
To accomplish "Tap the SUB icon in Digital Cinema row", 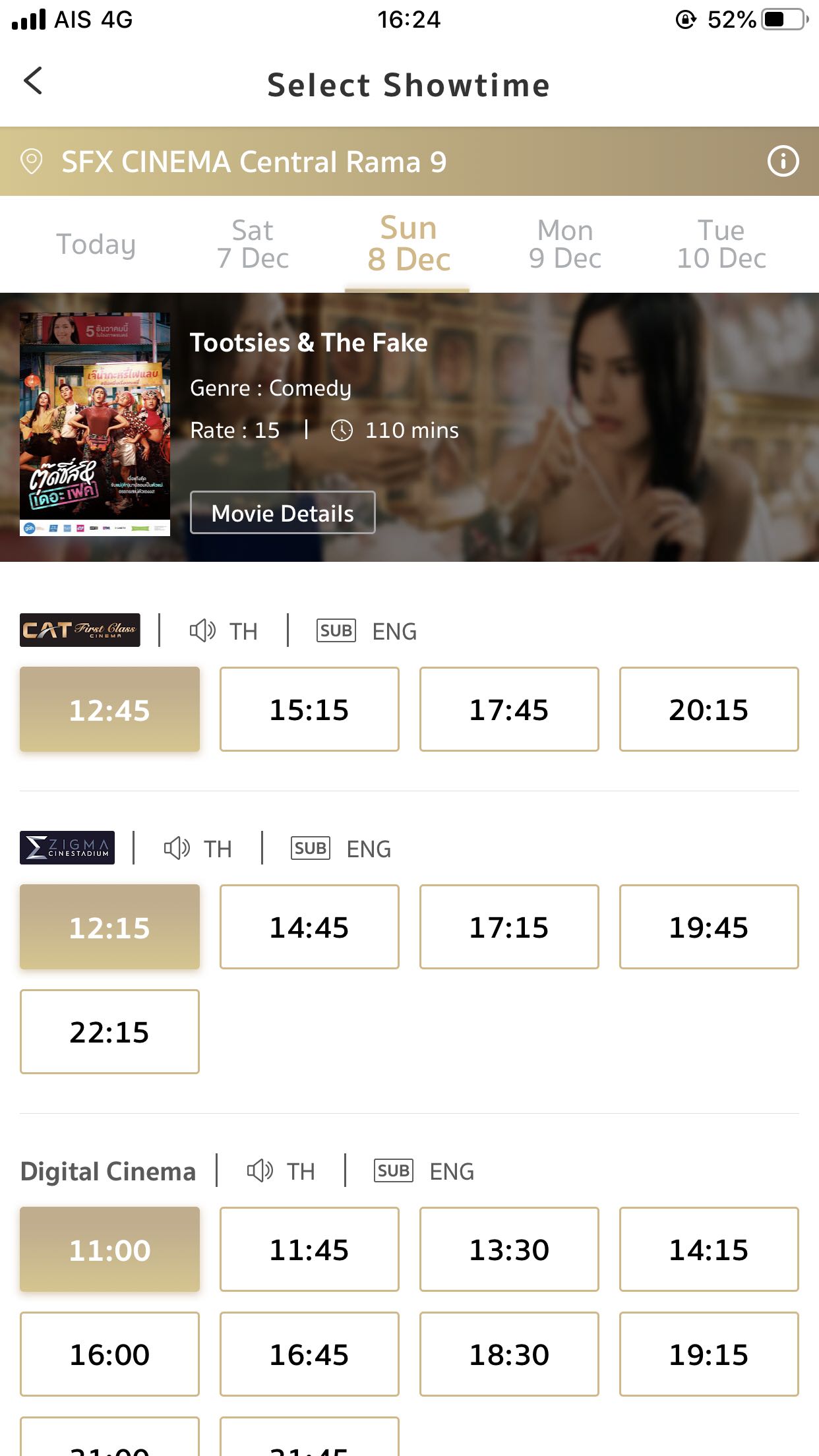I will coord(394,1170).
